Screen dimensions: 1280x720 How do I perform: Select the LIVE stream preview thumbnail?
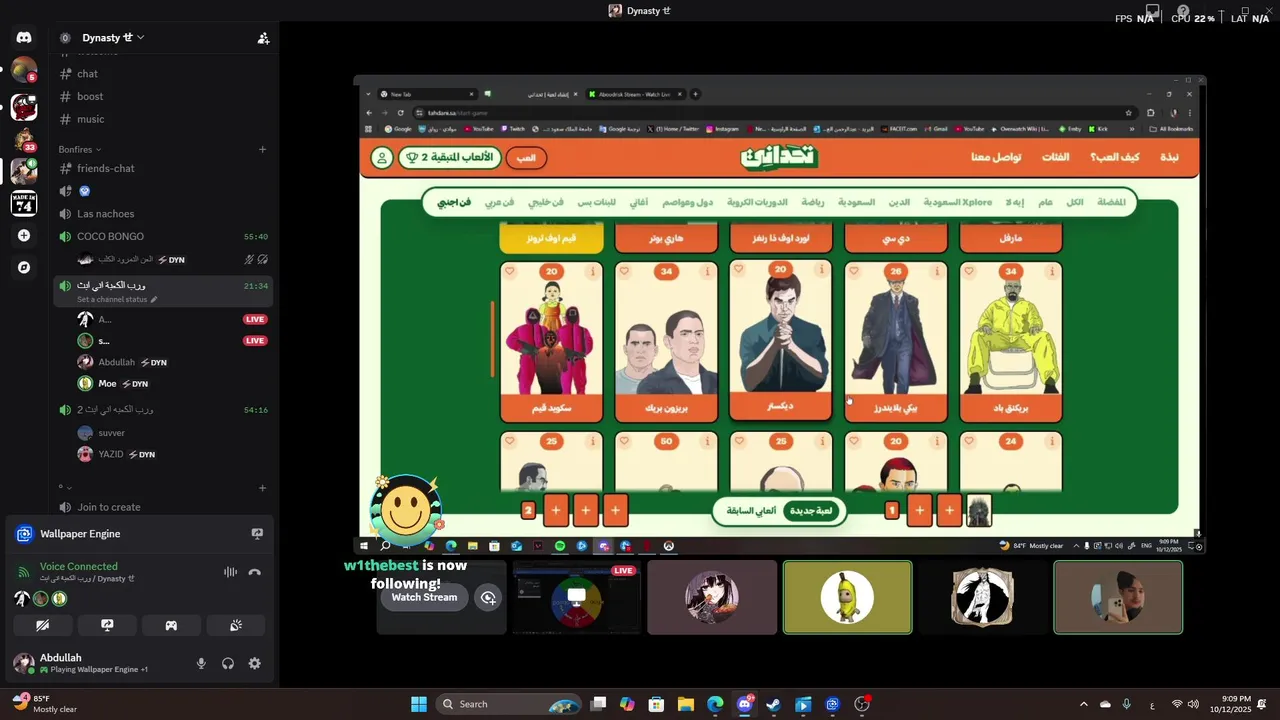[x=576, y=598]
